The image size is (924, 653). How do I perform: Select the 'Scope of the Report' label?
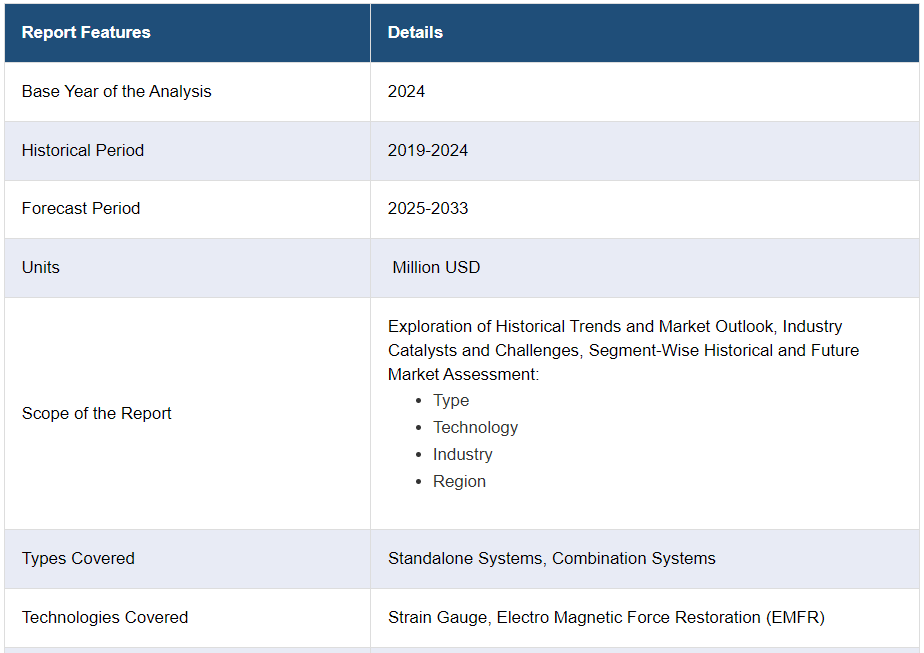(x=97, y=413)
